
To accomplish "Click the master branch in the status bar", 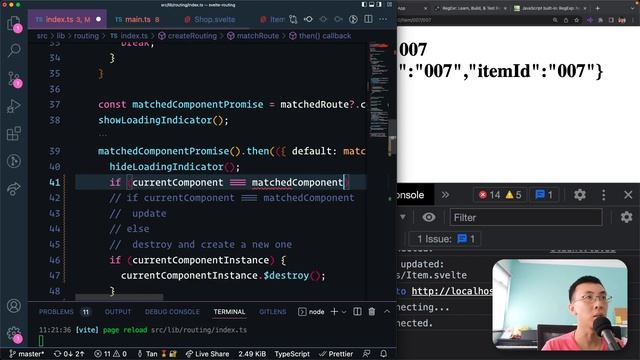I will pyautogui.click(x=27, y=354).
